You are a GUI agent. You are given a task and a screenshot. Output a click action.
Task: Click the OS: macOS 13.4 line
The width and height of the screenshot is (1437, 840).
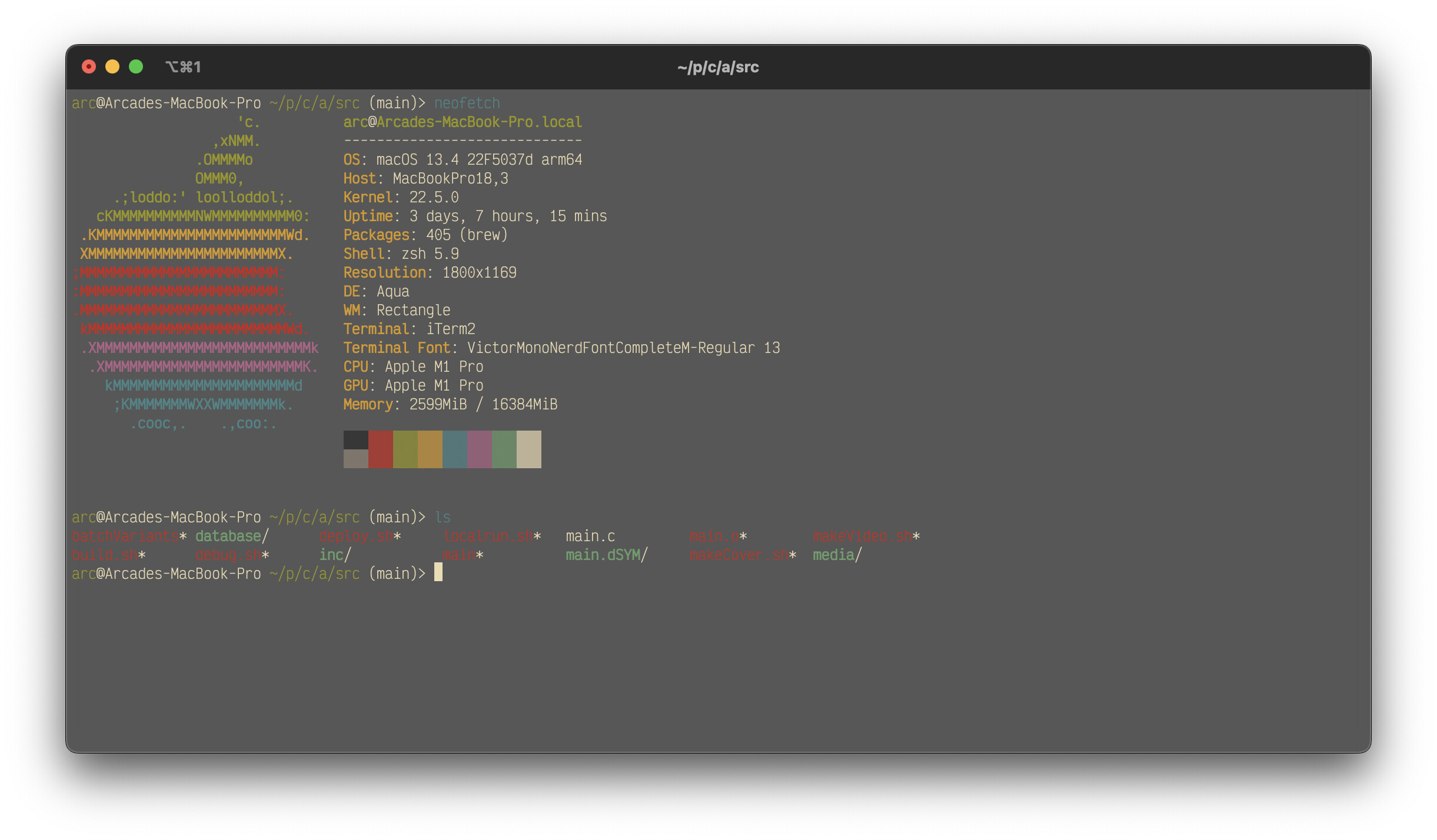pos(463,159)
